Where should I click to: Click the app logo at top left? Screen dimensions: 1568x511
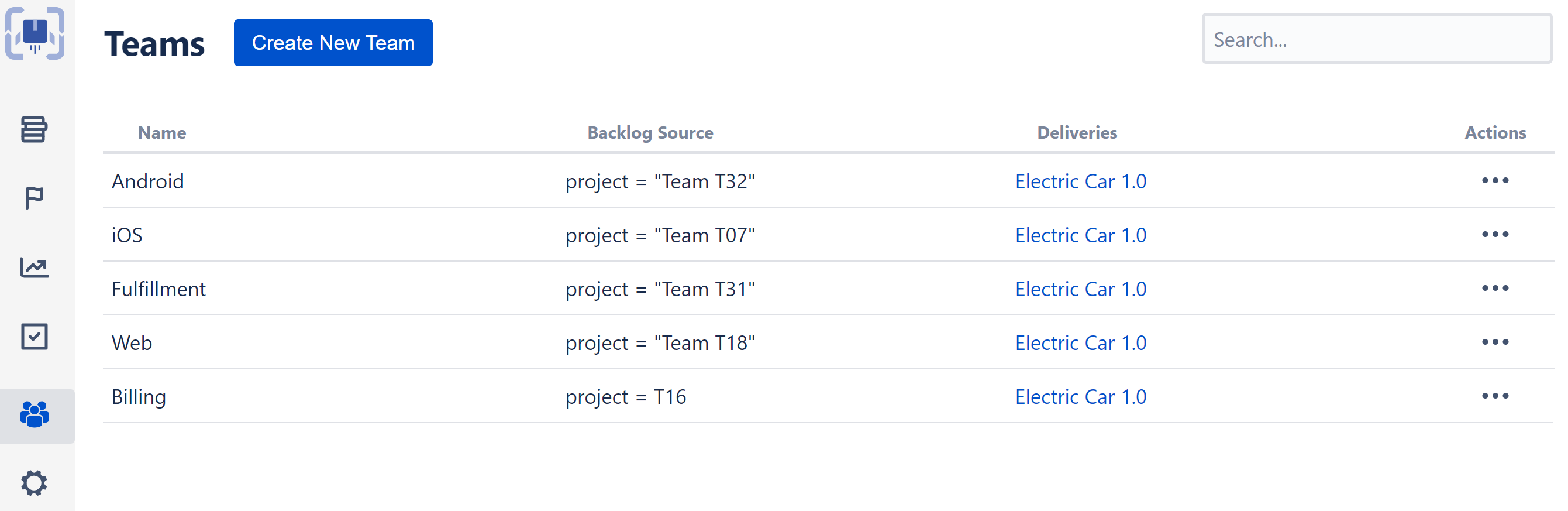click(x=36, y=35)
